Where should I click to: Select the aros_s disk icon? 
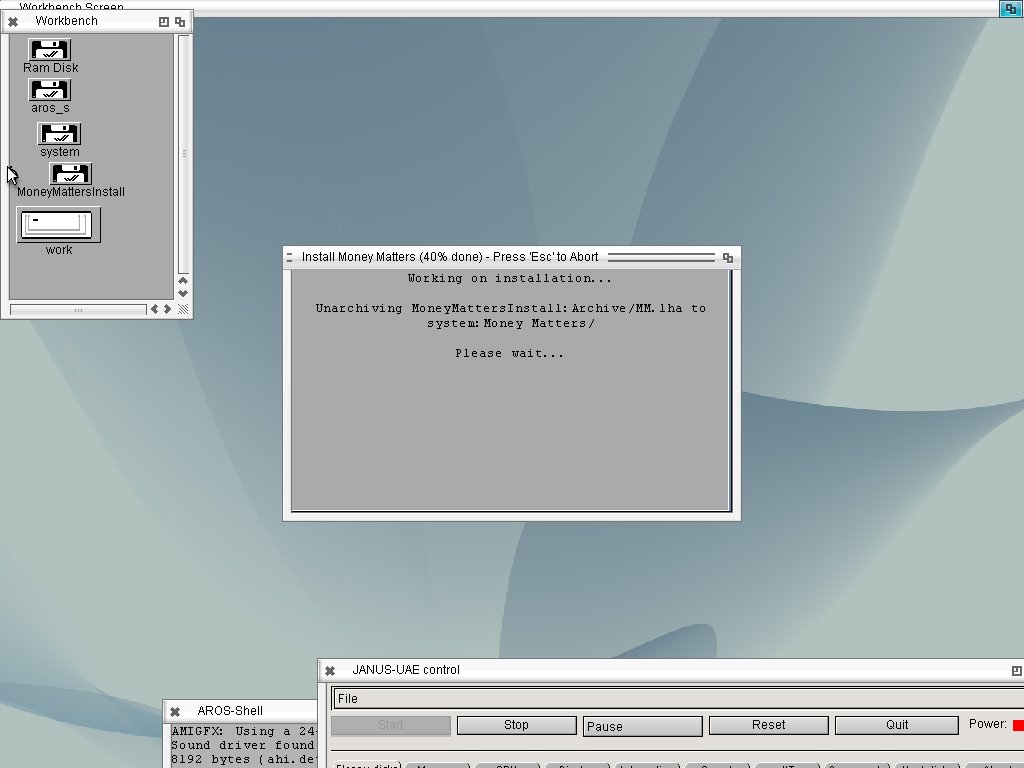click(50, 90)
